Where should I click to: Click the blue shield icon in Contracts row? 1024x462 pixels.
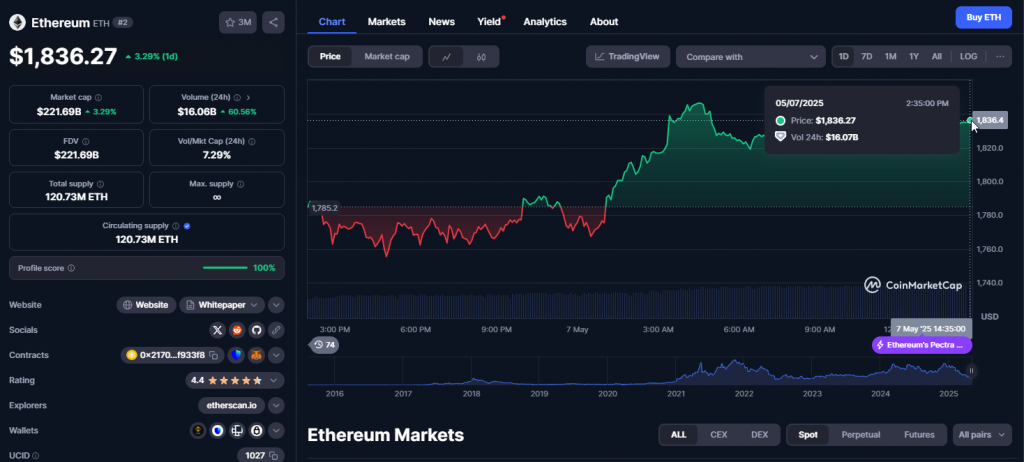(x=236, y=355)
